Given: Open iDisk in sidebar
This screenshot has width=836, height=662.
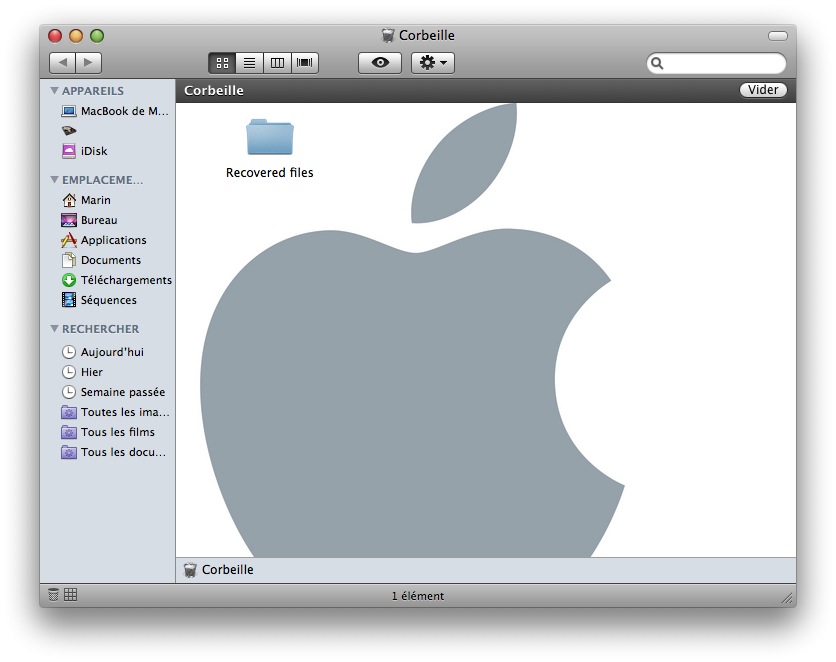Looking at the screenshot, I should (x=108, y=151).
